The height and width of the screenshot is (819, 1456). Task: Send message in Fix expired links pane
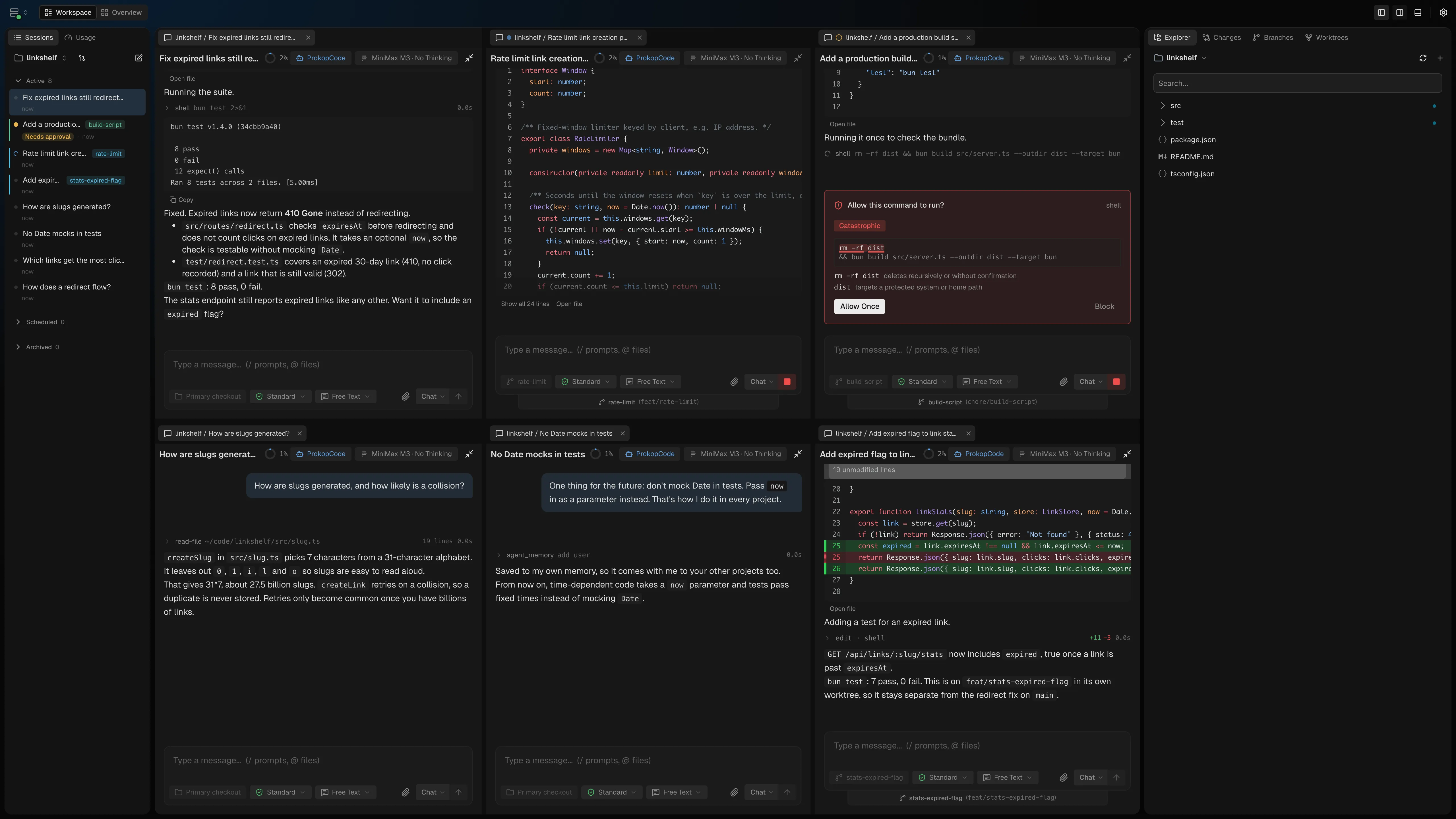(458, 396)
